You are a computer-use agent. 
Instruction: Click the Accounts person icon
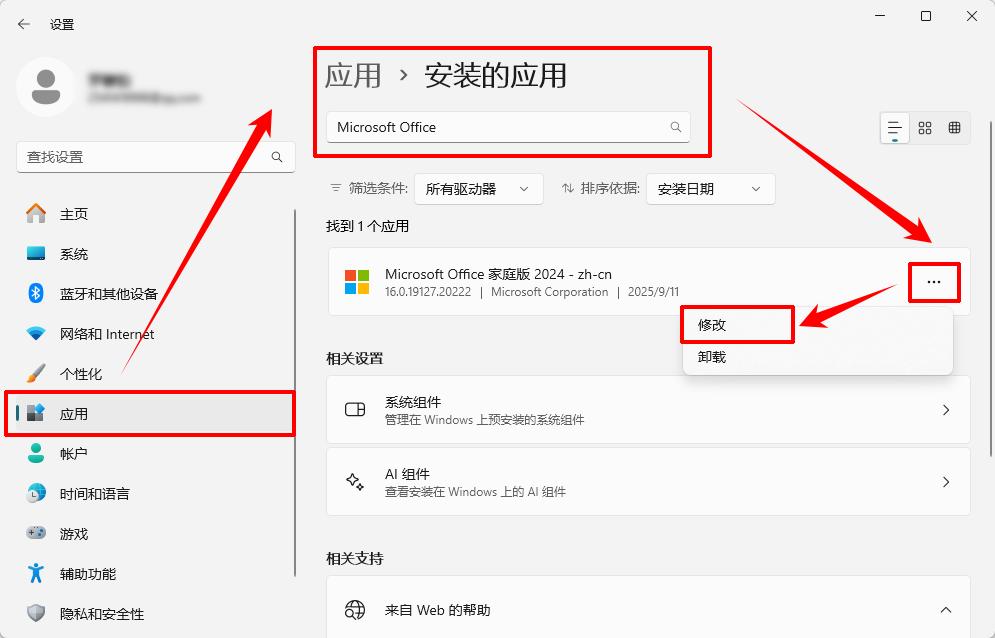click(36, 453)
